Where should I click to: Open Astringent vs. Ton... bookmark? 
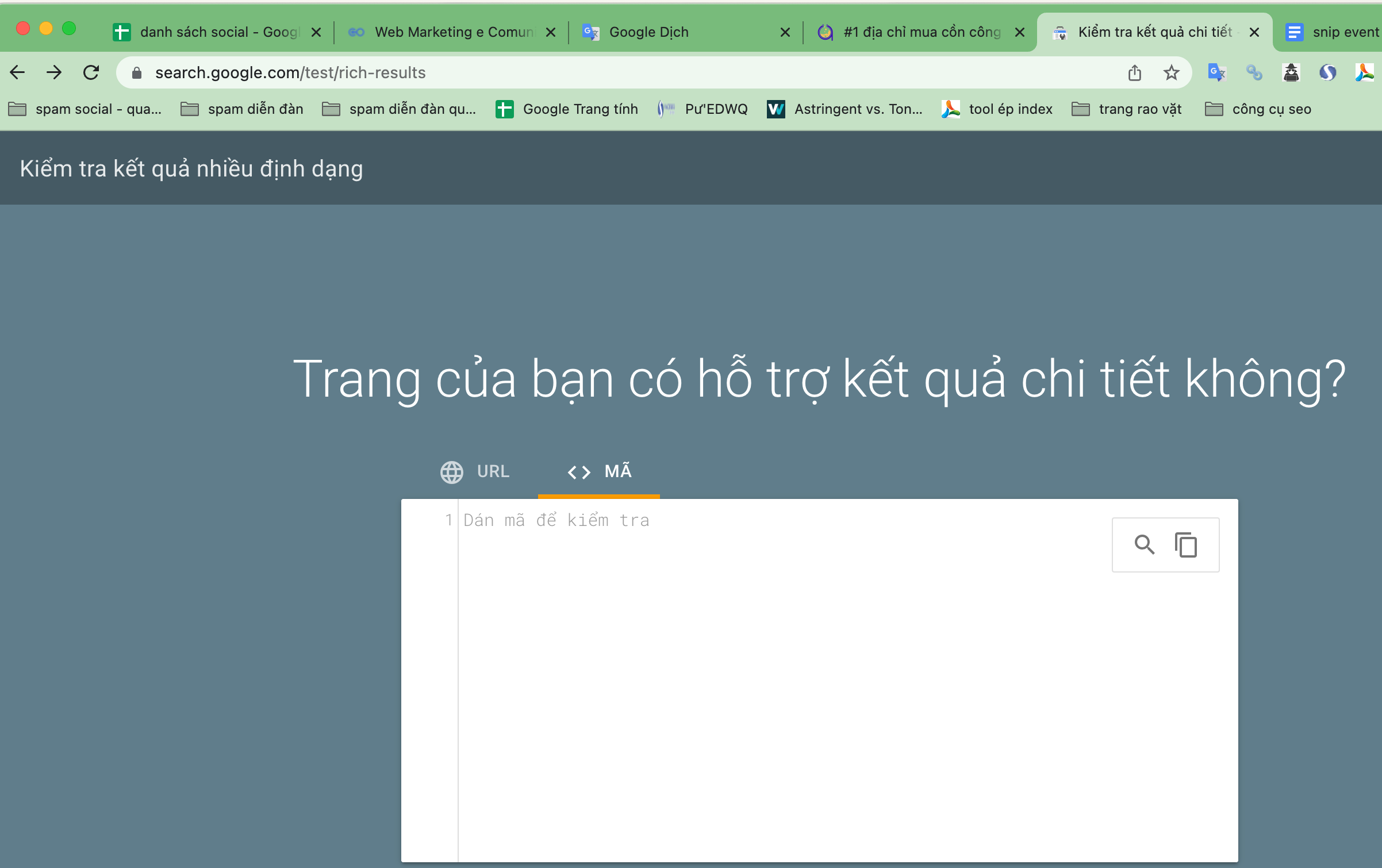pos(844,109)
